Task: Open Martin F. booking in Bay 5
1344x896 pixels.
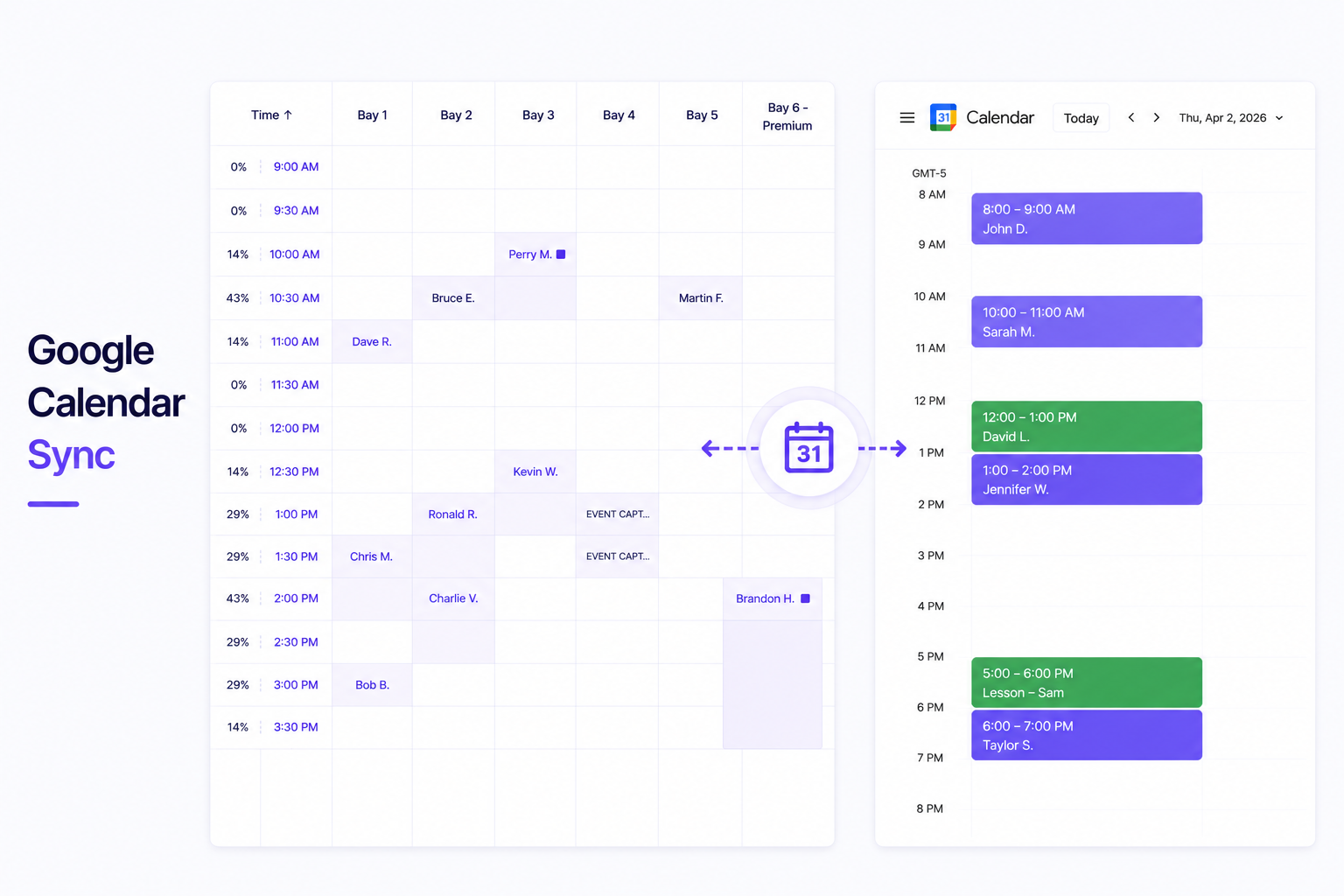Action: 701,298
